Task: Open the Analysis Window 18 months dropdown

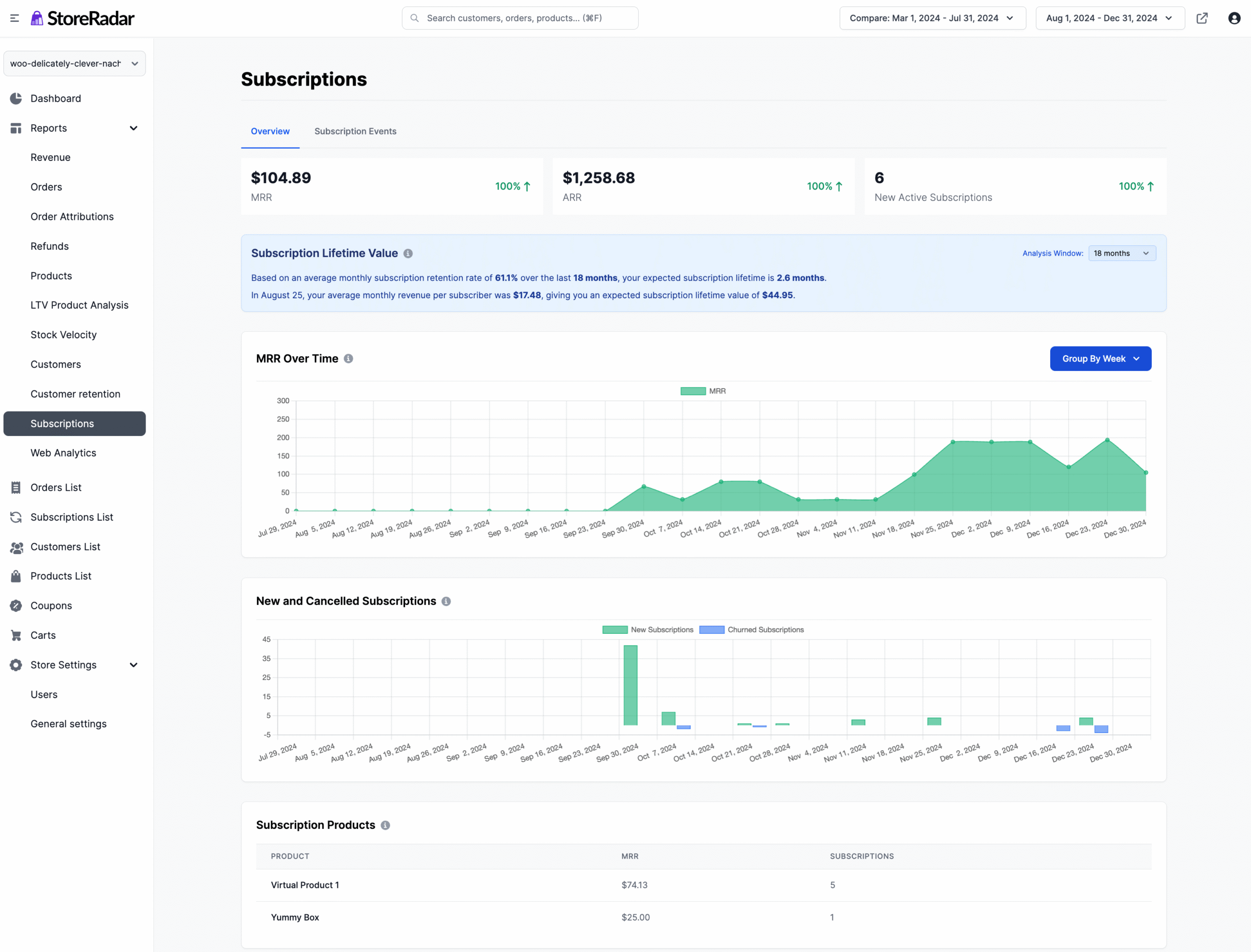Action: (x=1121, y=253)
